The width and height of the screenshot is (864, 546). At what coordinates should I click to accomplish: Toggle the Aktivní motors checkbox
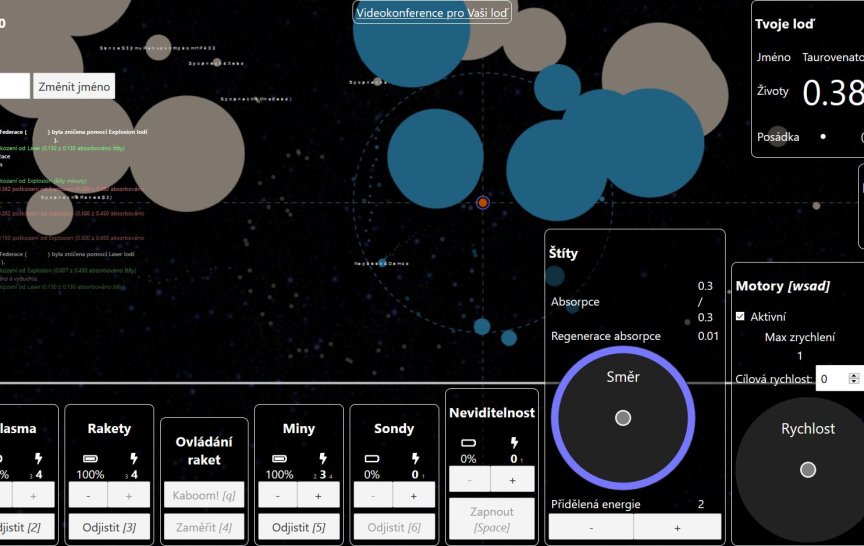740,316
